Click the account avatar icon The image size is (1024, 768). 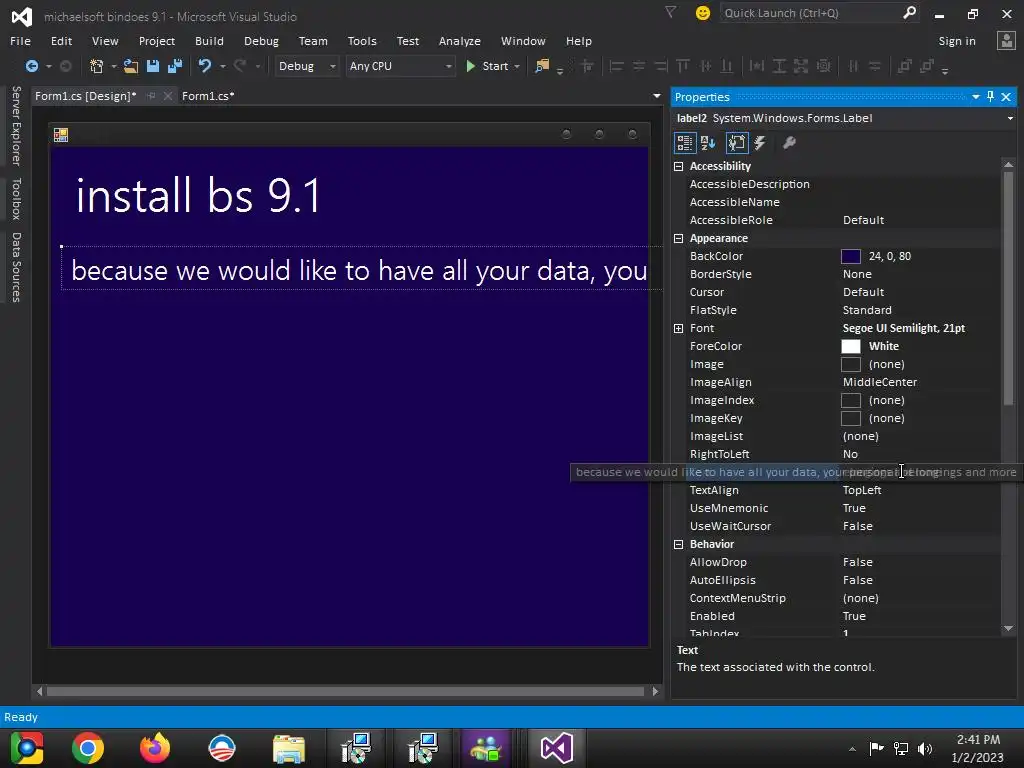pyautogui.click(x=1006, y=40)
